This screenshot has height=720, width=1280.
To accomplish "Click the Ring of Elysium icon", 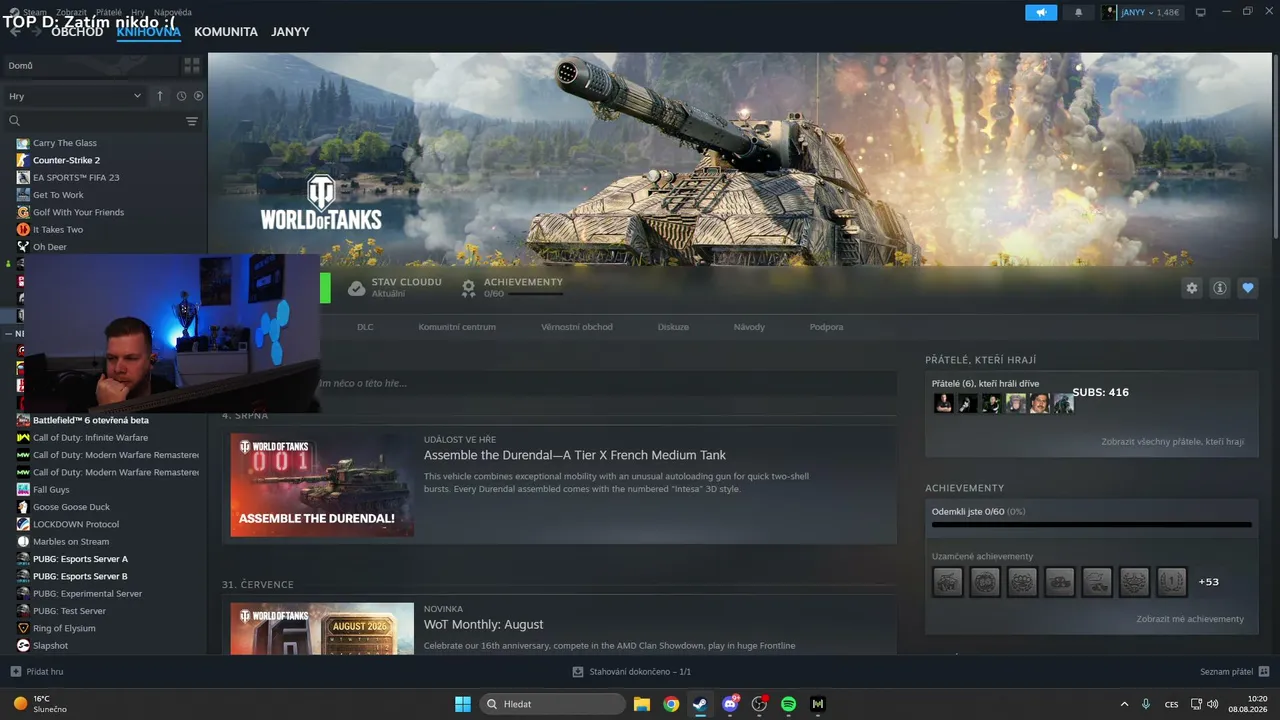I will (24, 628).
